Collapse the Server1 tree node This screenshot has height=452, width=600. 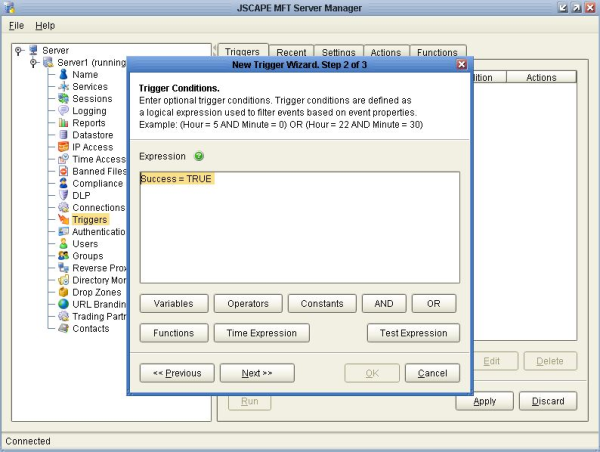33,62
